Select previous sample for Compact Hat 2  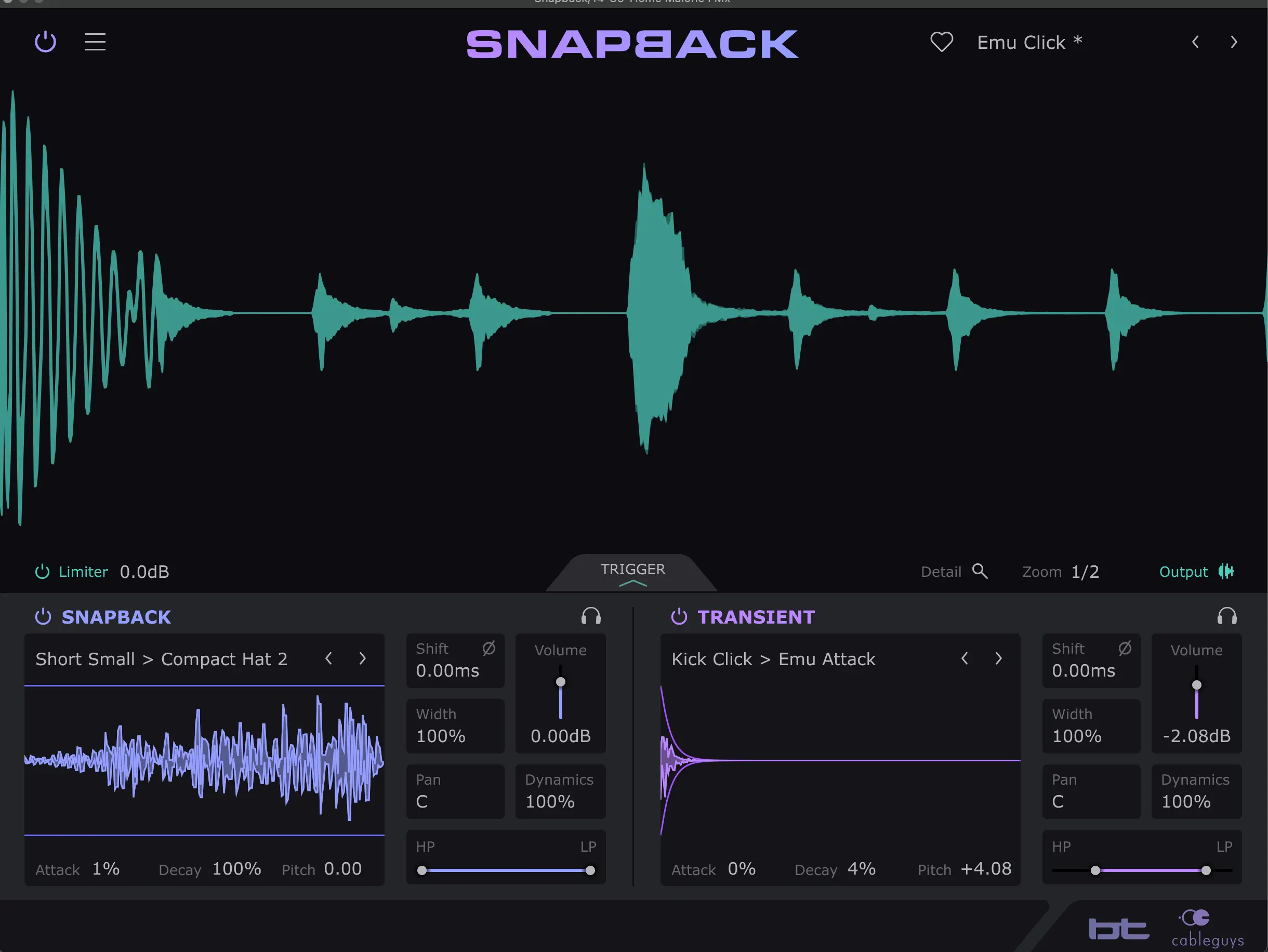pyautogui.click(x=328, y=658)
